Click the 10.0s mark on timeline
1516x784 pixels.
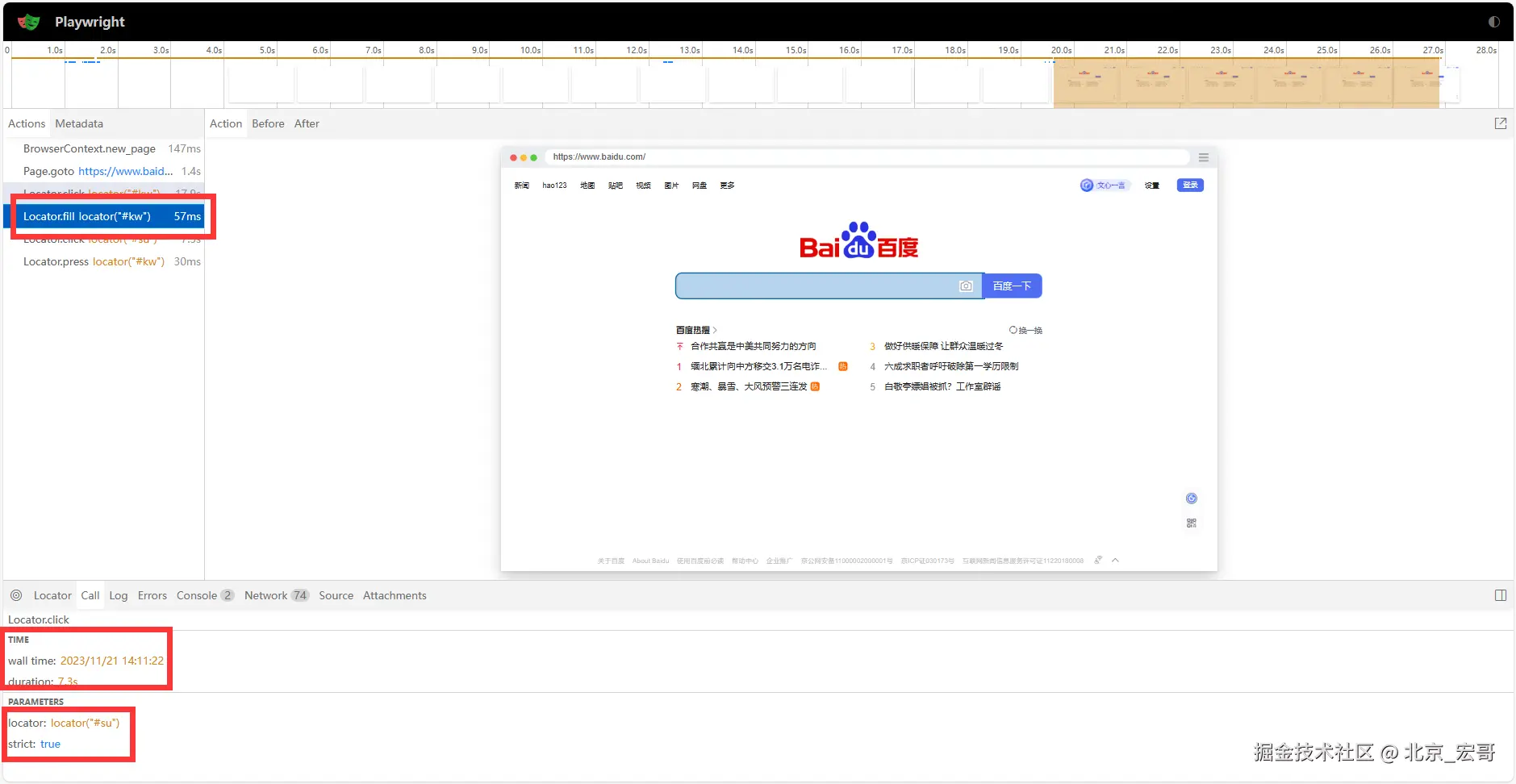tap(530, 50)
